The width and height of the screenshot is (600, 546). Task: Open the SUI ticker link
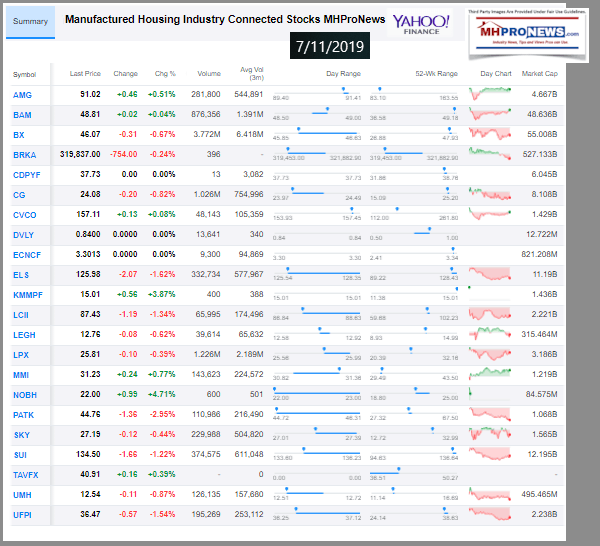coord(20,455)
